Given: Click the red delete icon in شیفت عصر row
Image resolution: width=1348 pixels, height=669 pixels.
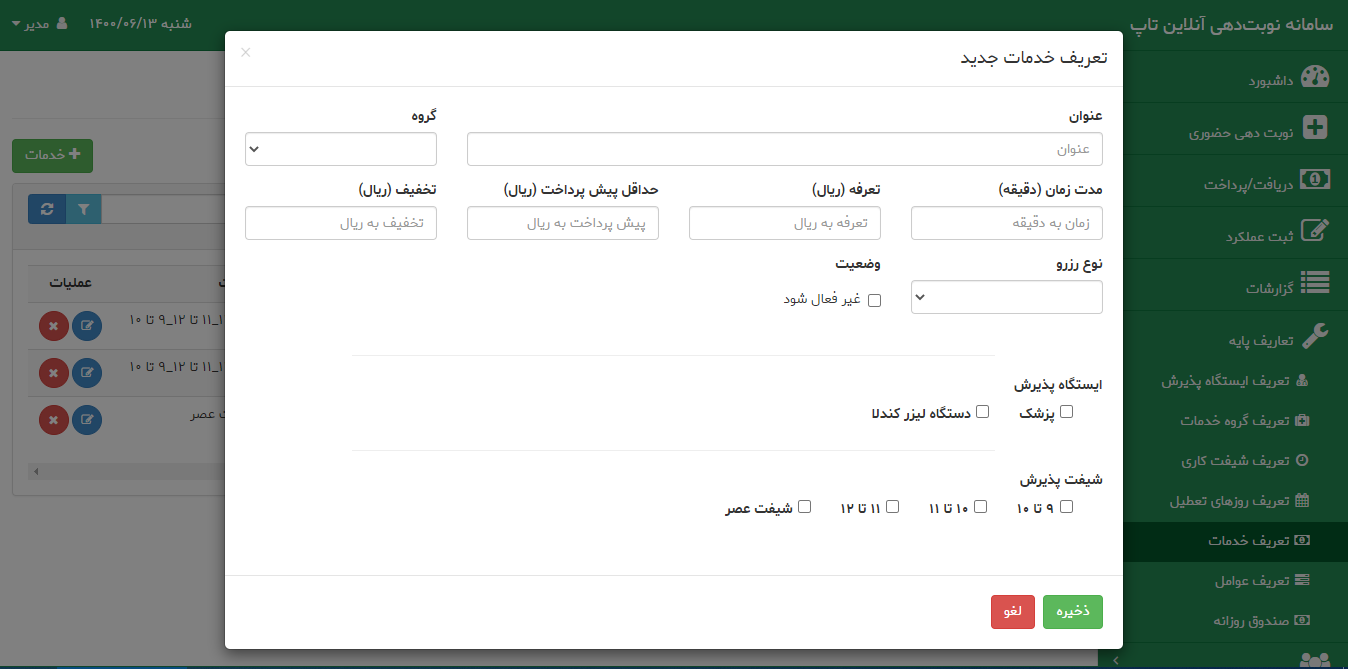Looking at the screenshot, I should coord(54,420).
